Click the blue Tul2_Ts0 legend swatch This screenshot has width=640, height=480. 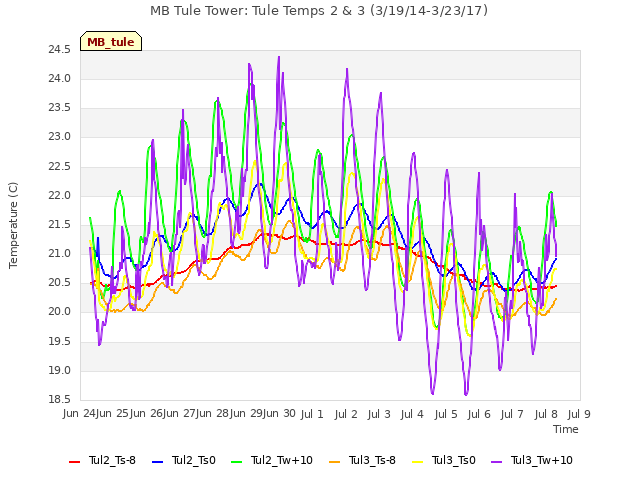pos(158,462)
